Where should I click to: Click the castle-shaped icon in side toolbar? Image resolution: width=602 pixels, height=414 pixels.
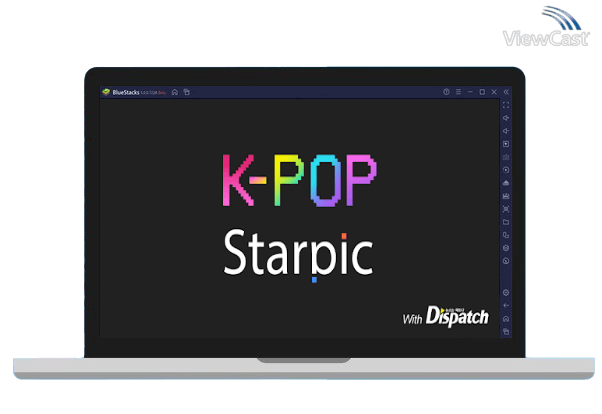click(x=506, y=196)
